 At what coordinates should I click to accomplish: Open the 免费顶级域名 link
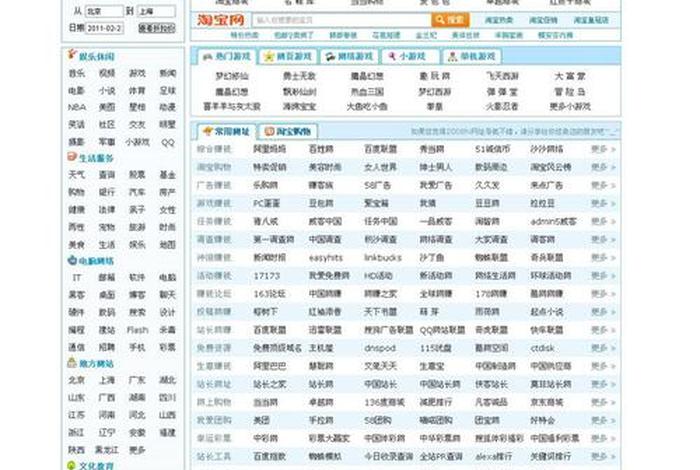278,348
